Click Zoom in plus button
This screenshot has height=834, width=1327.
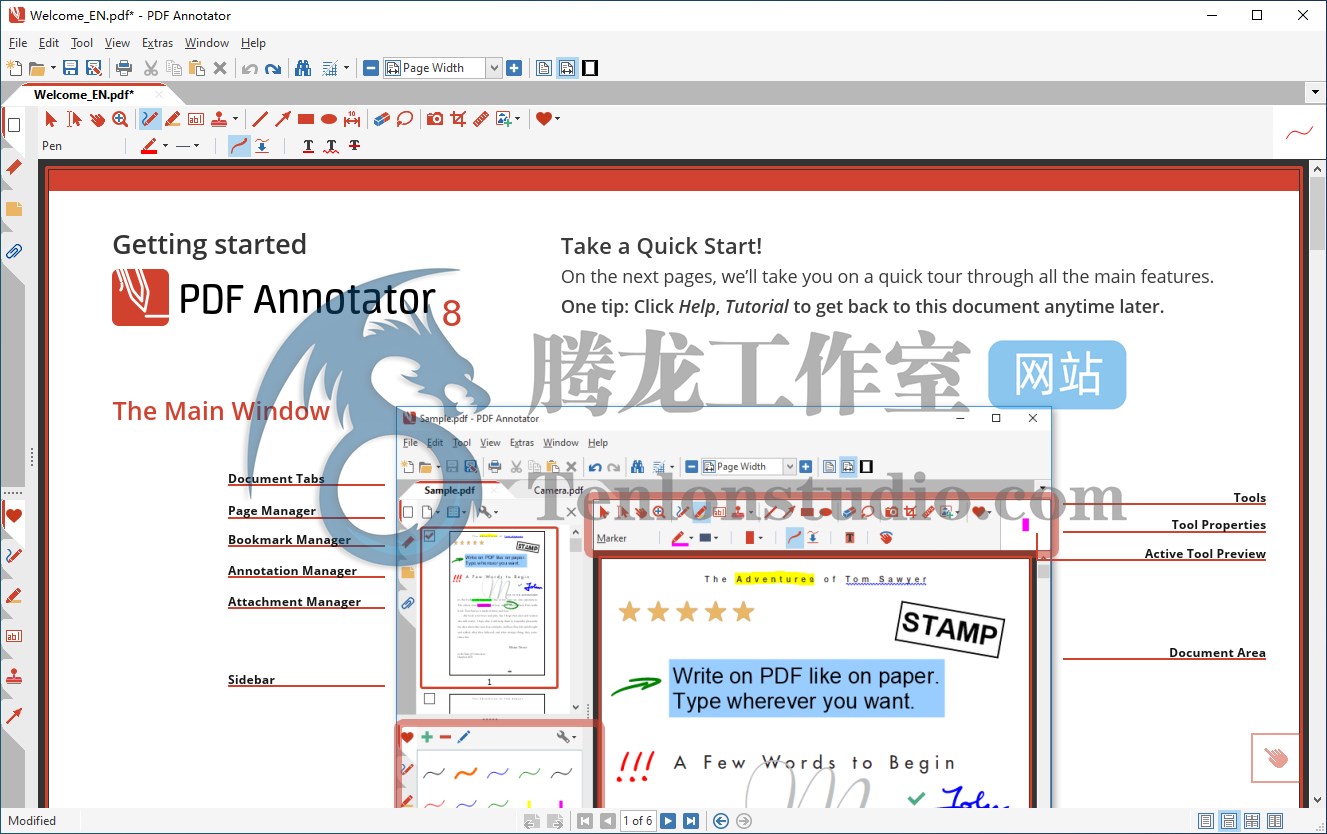[514, 68]
